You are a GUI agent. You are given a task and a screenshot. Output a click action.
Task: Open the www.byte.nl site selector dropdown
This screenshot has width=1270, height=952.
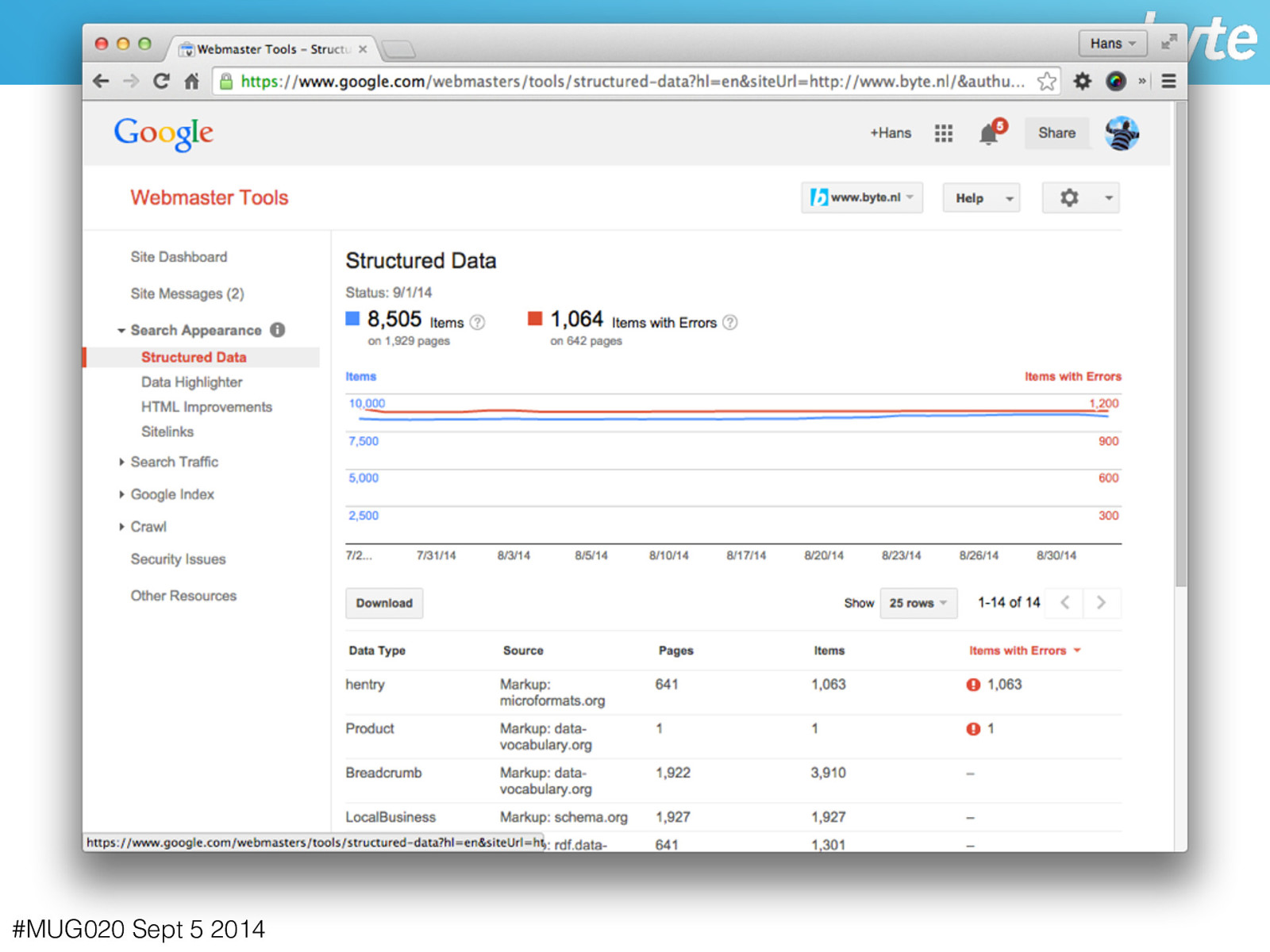point(862,198)
